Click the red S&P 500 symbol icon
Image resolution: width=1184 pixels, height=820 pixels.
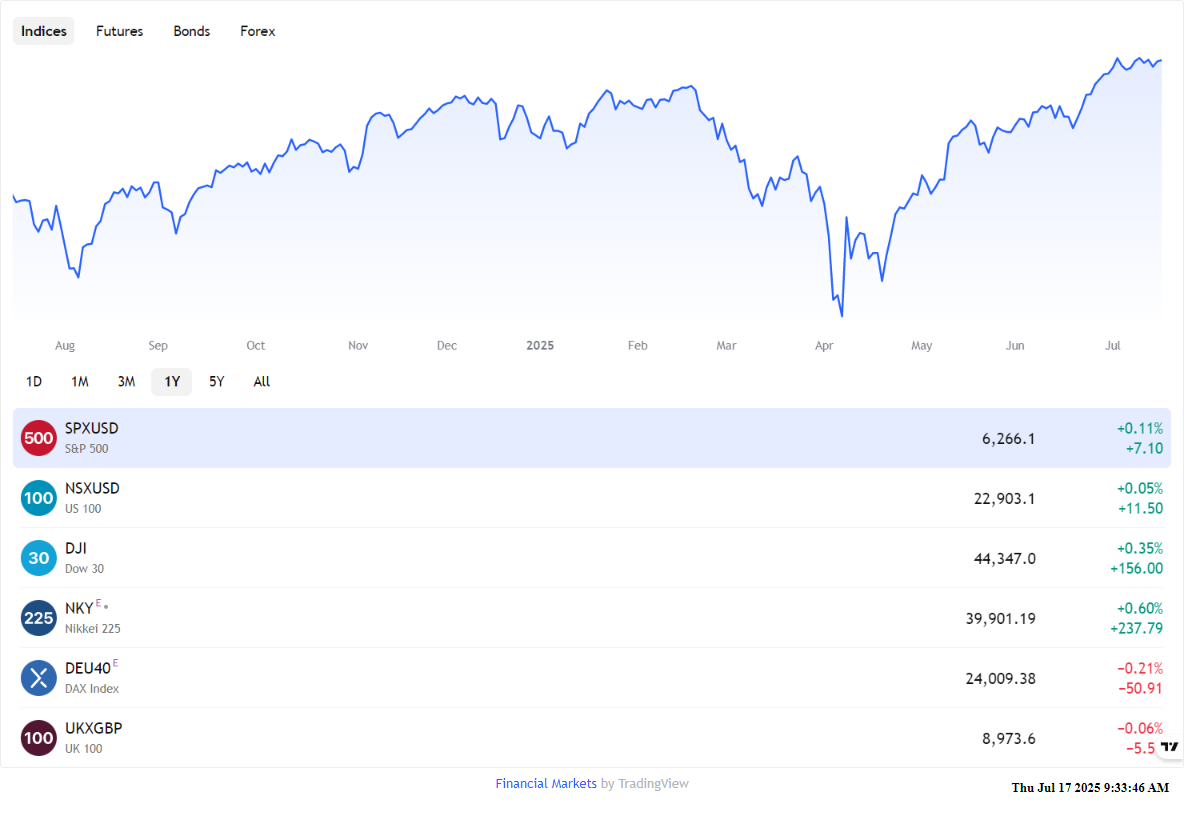coord(39,438)
